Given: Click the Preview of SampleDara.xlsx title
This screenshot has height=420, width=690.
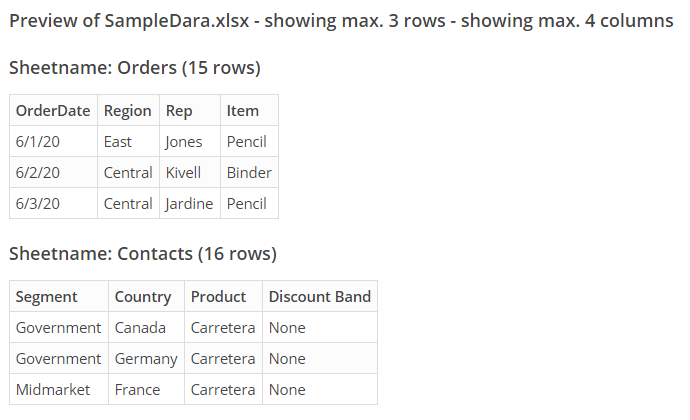Looking at the screenshot, I should pos(341,21).
